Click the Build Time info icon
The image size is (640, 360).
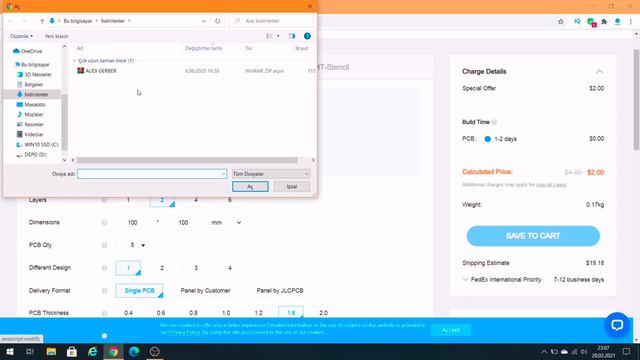(x=494, y=122)
